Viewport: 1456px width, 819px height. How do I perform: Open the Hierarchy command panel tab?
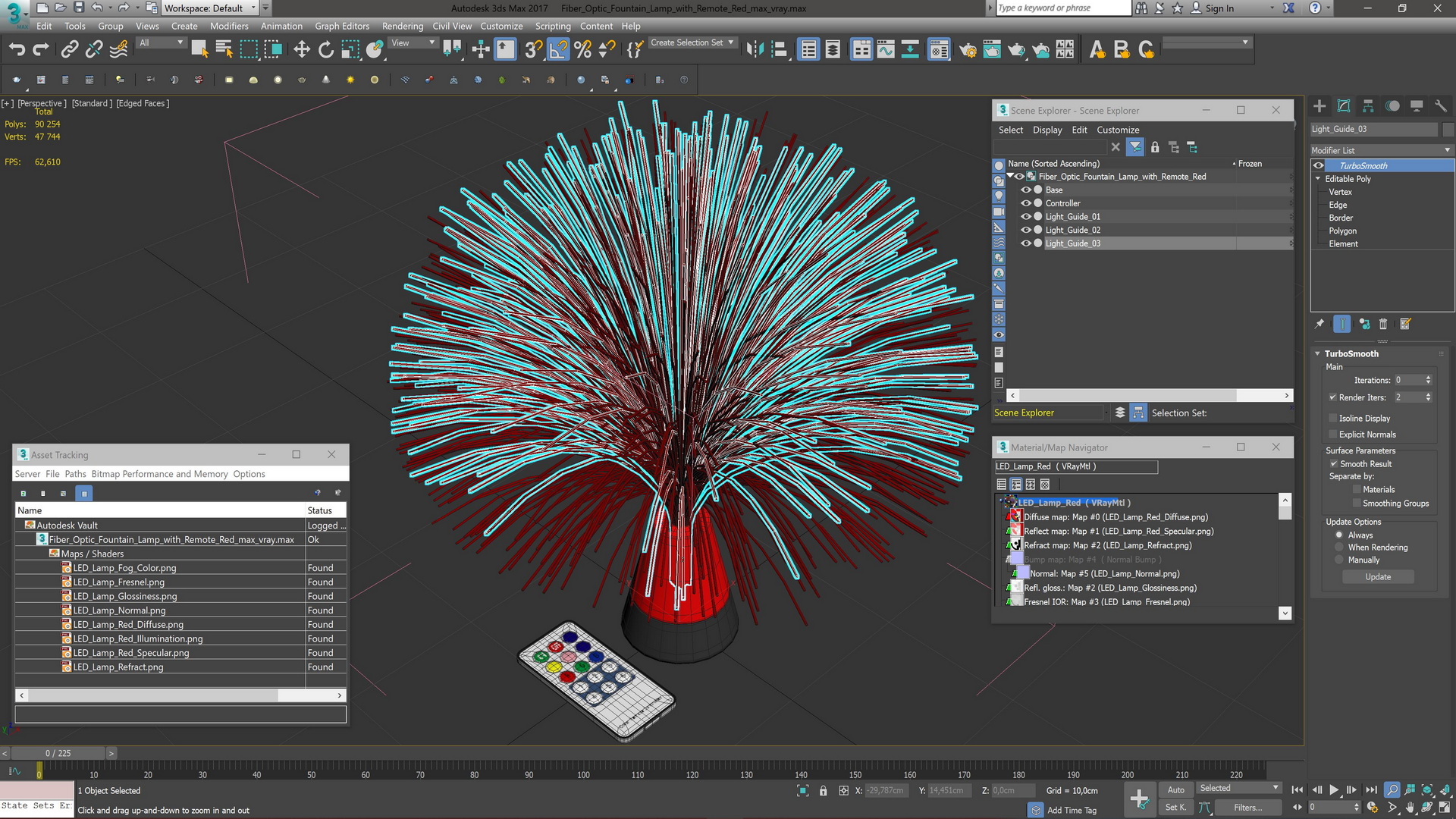(x=1368, y=106)
